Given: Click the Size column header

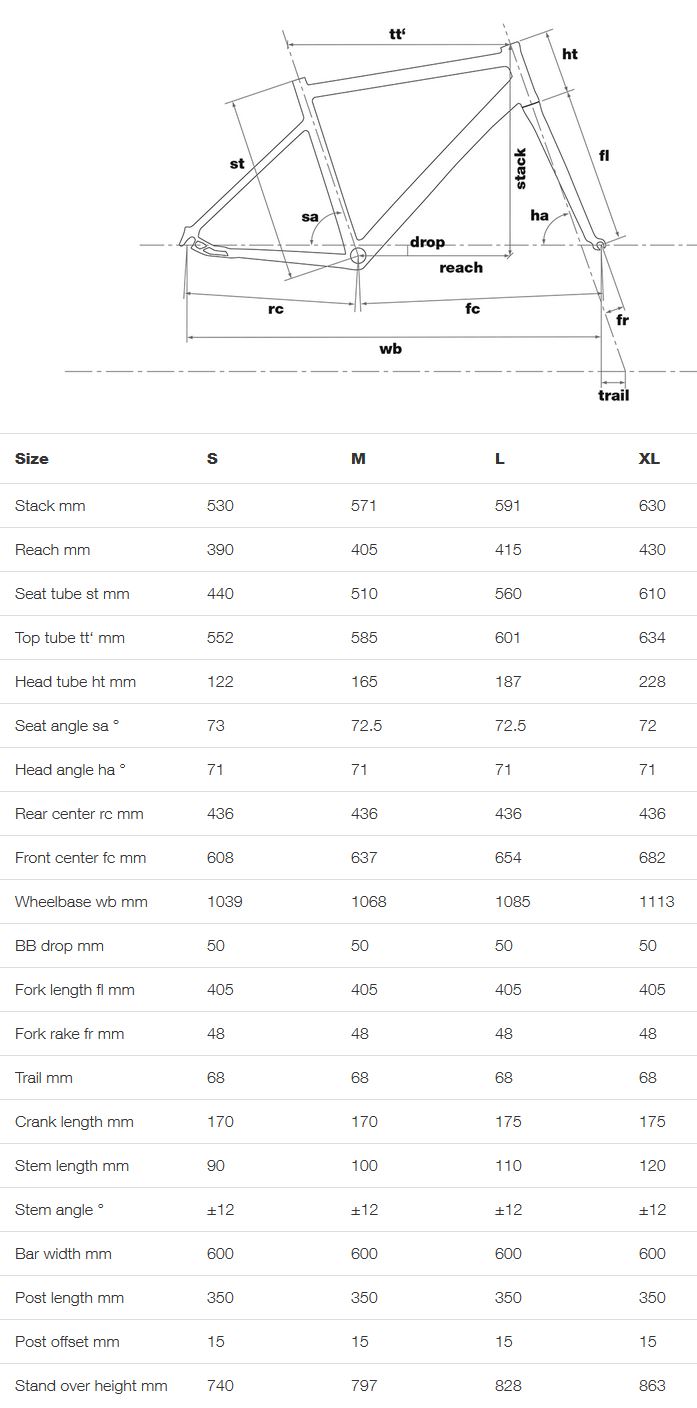Looking at the screenshot, I should tap(32, 459).
